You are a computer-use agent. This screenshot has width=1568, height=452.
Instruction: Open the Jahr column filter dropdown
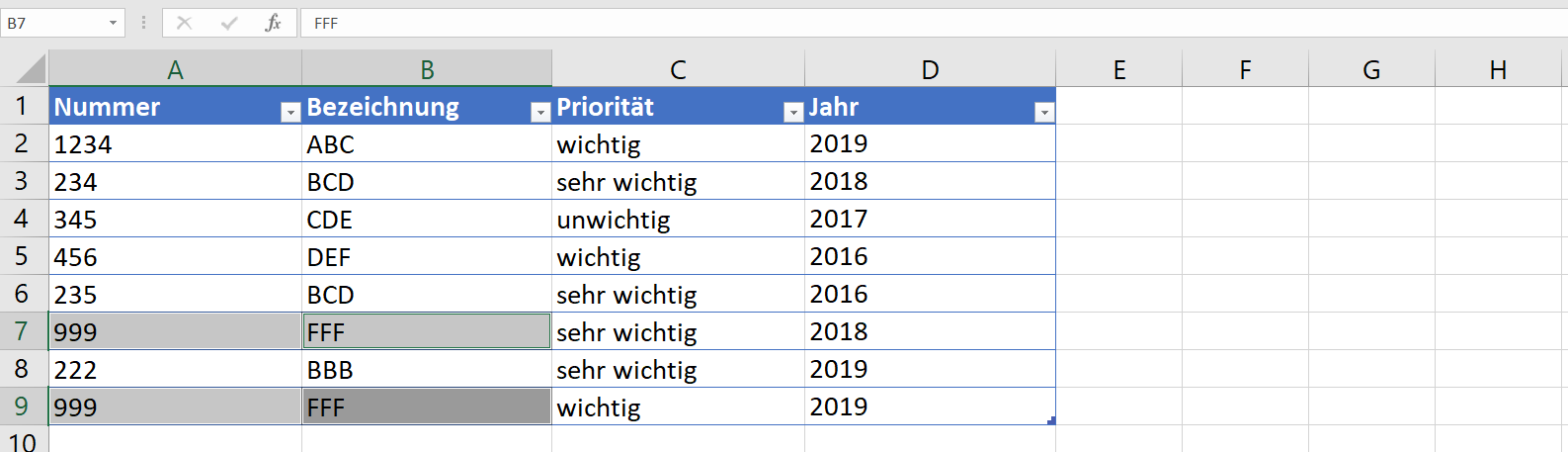[1044, 113]
